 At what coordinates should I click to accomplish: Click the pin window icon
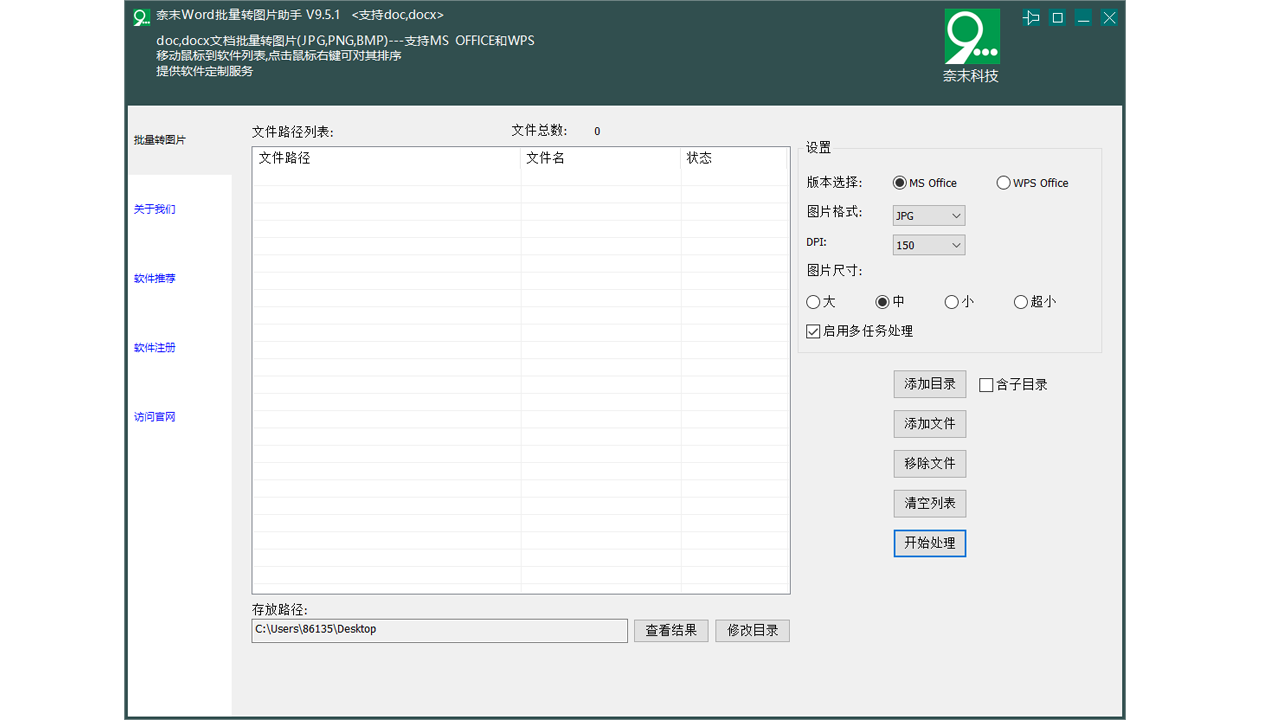pyautogui.click(x=1031, y=18)
